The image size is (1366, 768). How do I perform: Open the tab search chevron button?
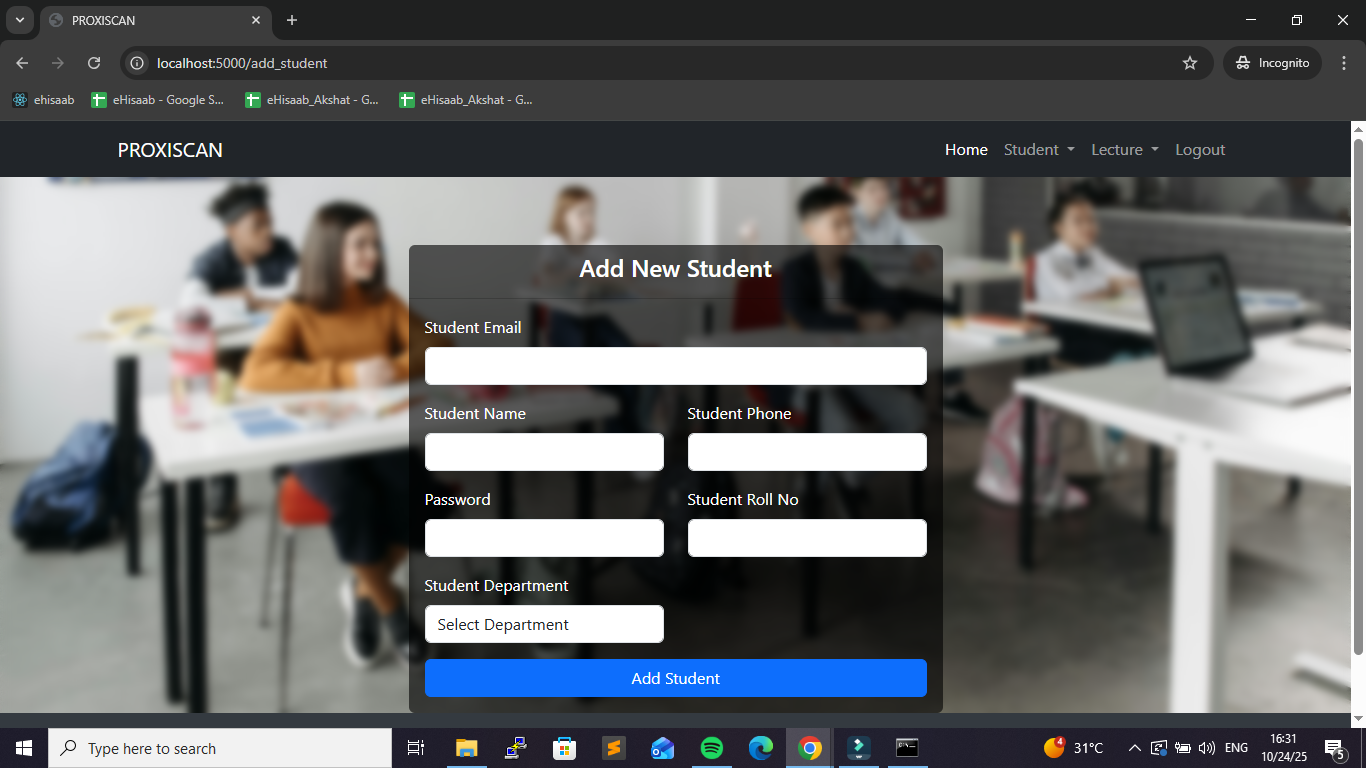click(19, 20)
